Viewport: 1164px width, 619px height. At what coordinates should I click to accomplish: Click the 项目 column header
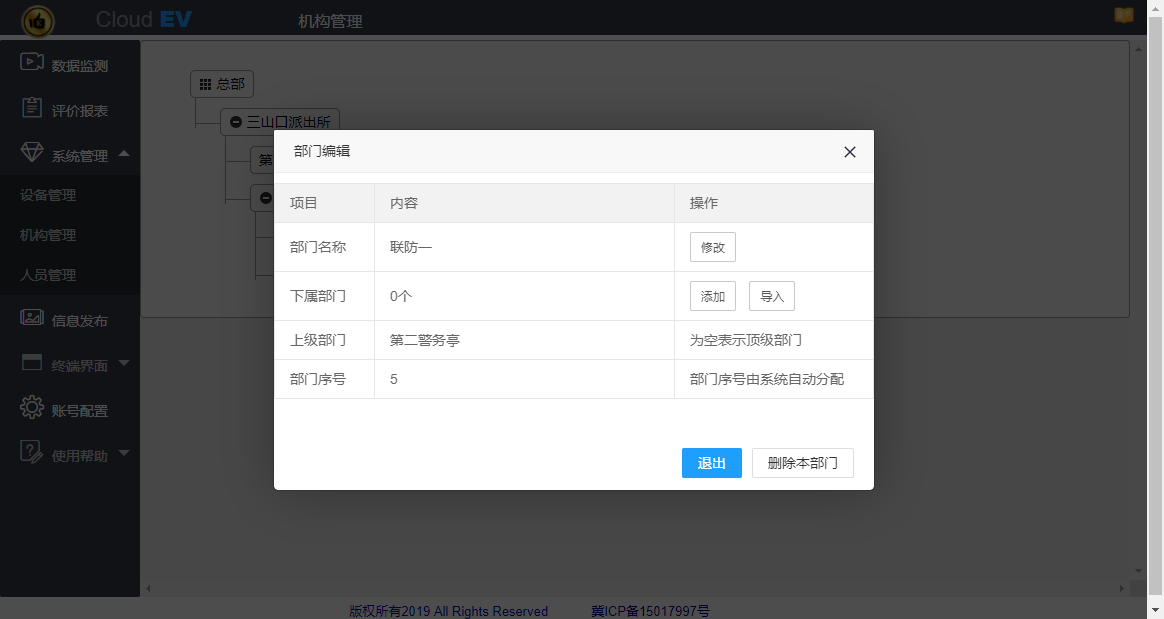point(304,203)
